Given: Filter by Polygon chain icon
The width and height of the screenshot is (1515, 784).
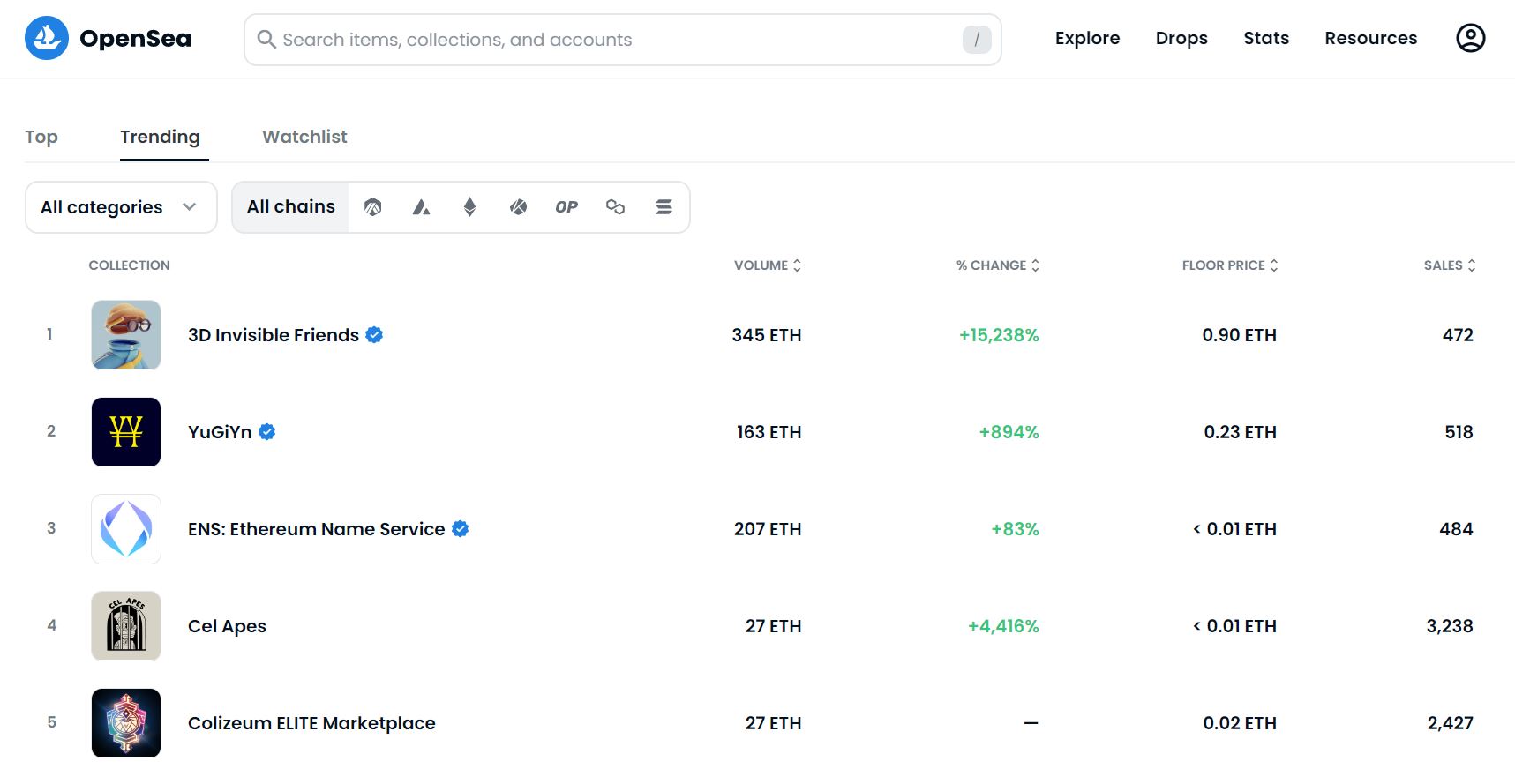Looking at the screenshot, I should coord(616,207).
